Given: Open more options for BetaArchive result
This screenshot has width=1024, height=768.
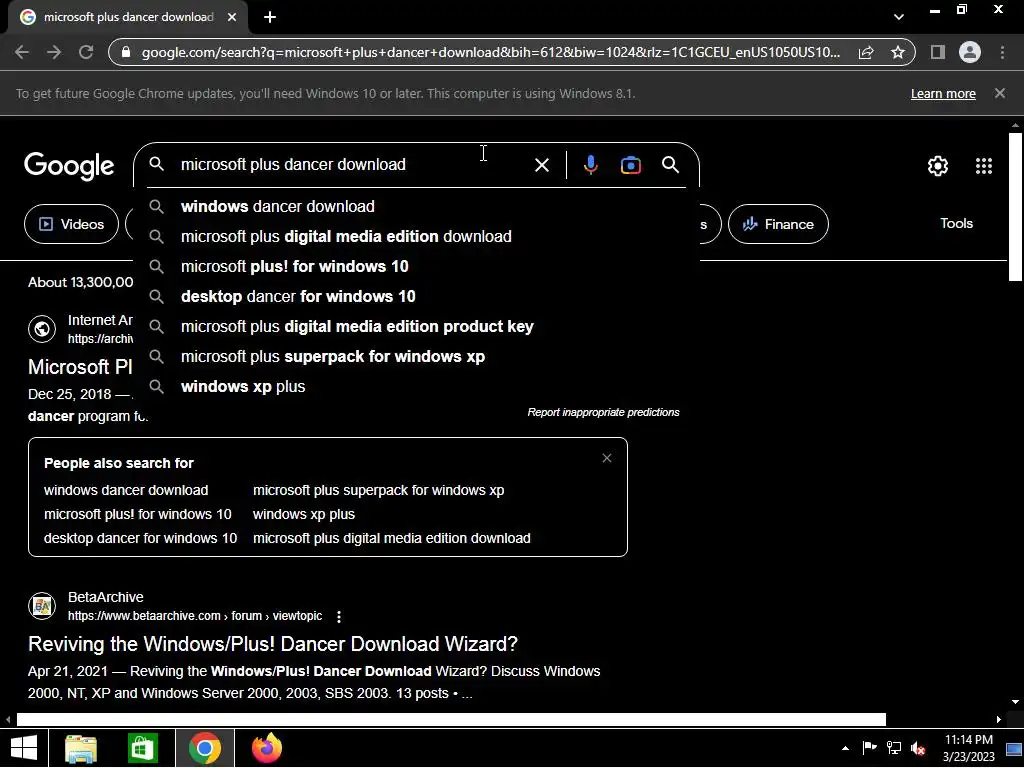Looking at the screenshot, I should (338, 616).
